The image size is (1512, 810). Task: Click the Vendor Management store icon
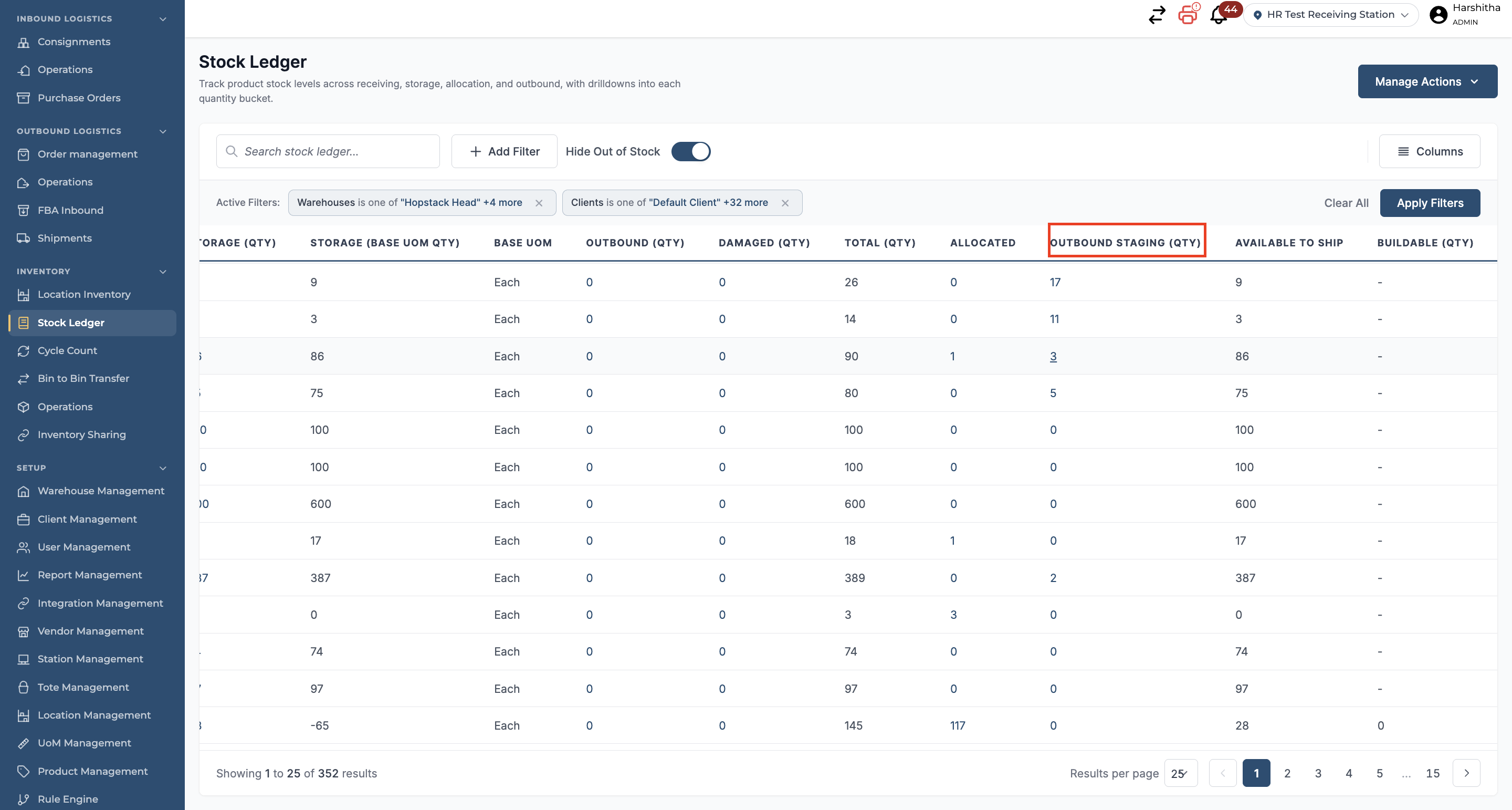[x=24, y=631]
